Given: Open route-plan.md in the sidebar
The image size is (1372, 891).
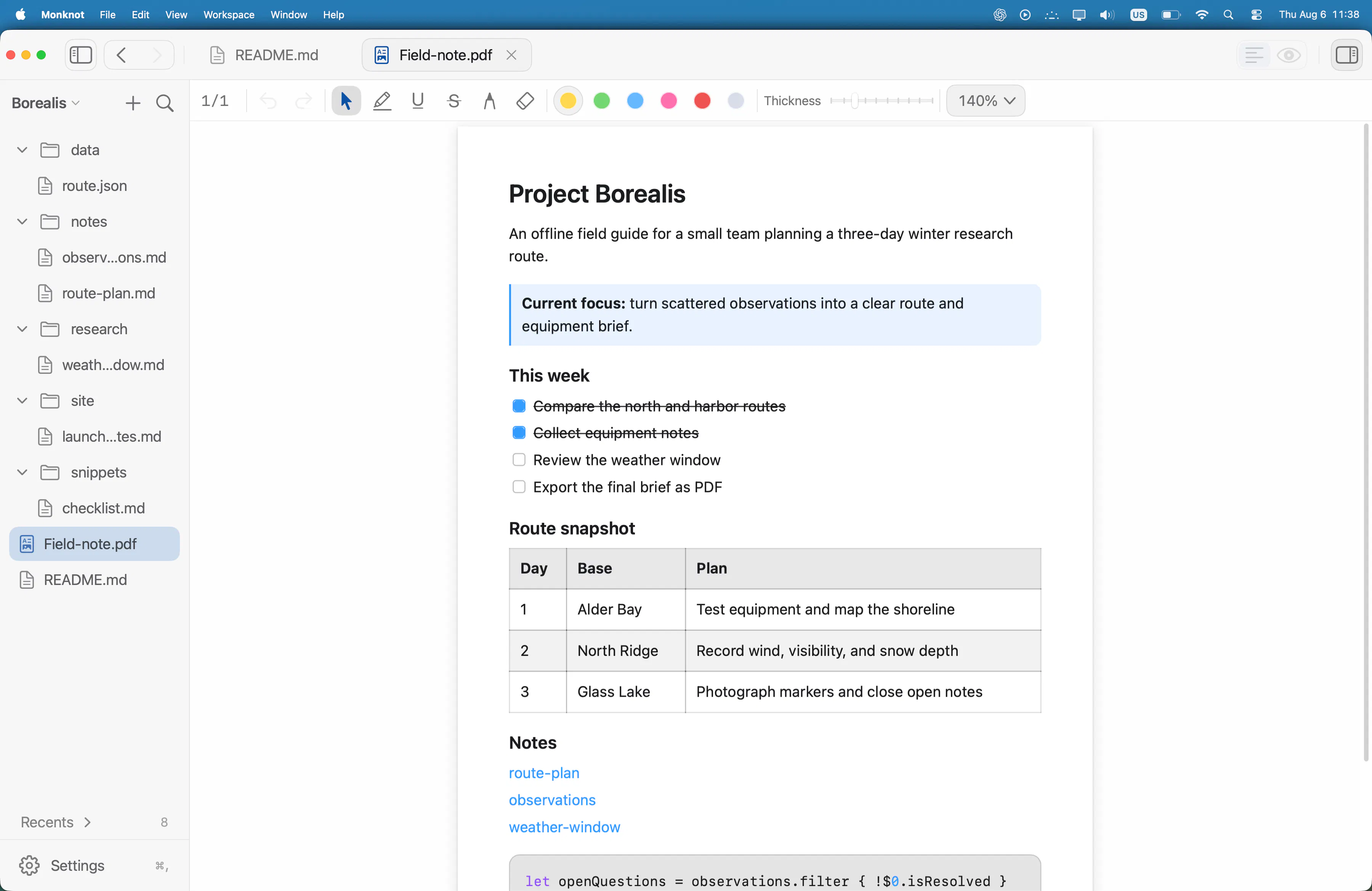Looking at the screenshot, I should coord(94,293).
